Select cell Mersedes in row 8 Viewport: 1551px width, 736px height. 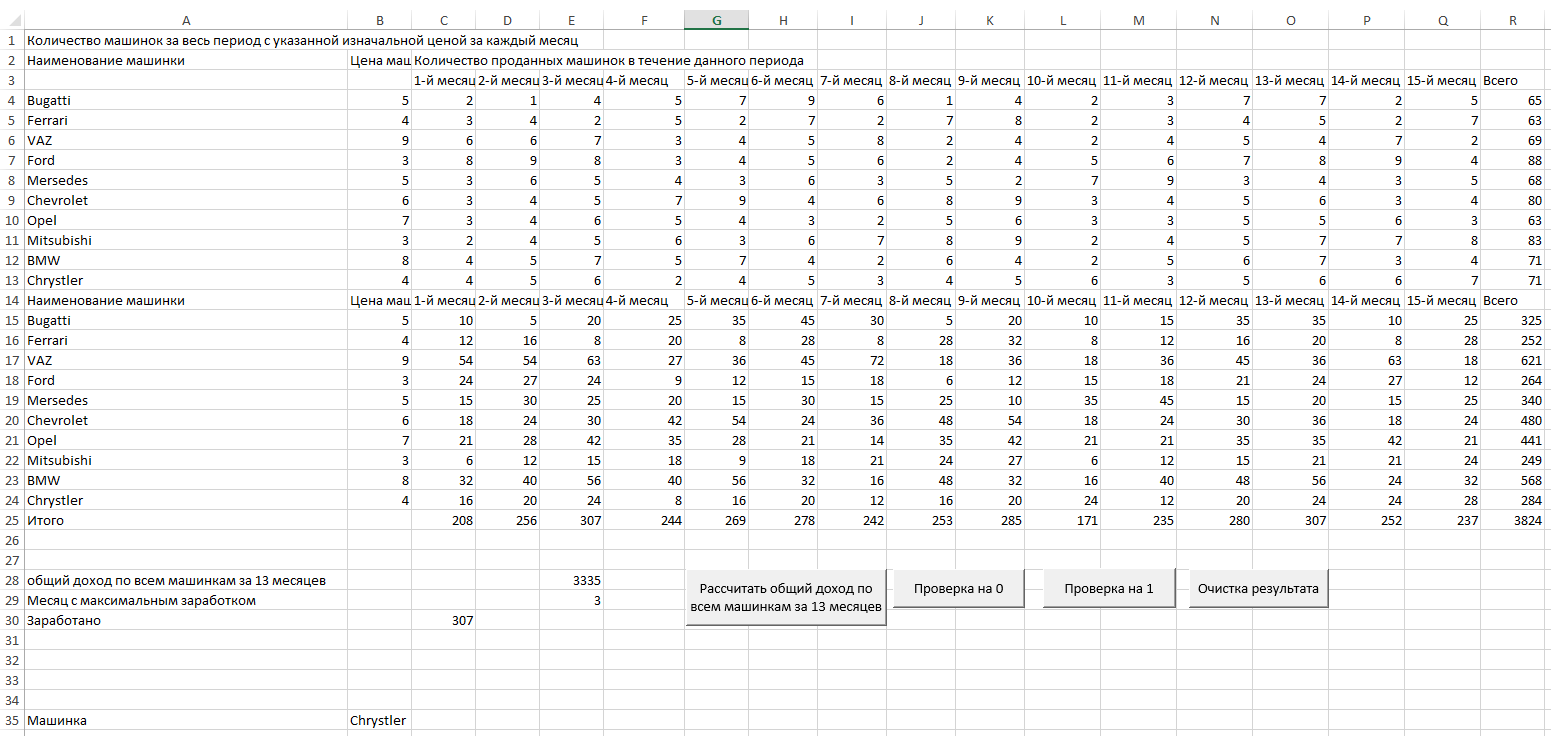(186, 180)
